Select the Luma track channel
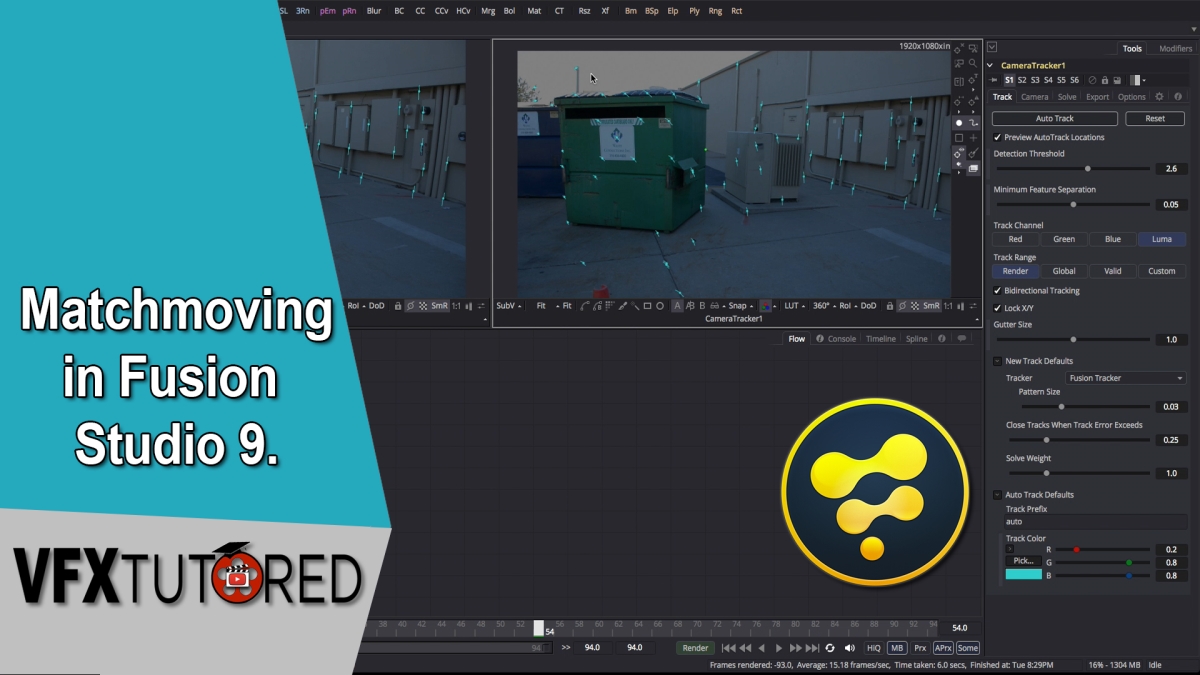The width and height of the screenshot is (1200, 675). click(x=1162, y=239)
